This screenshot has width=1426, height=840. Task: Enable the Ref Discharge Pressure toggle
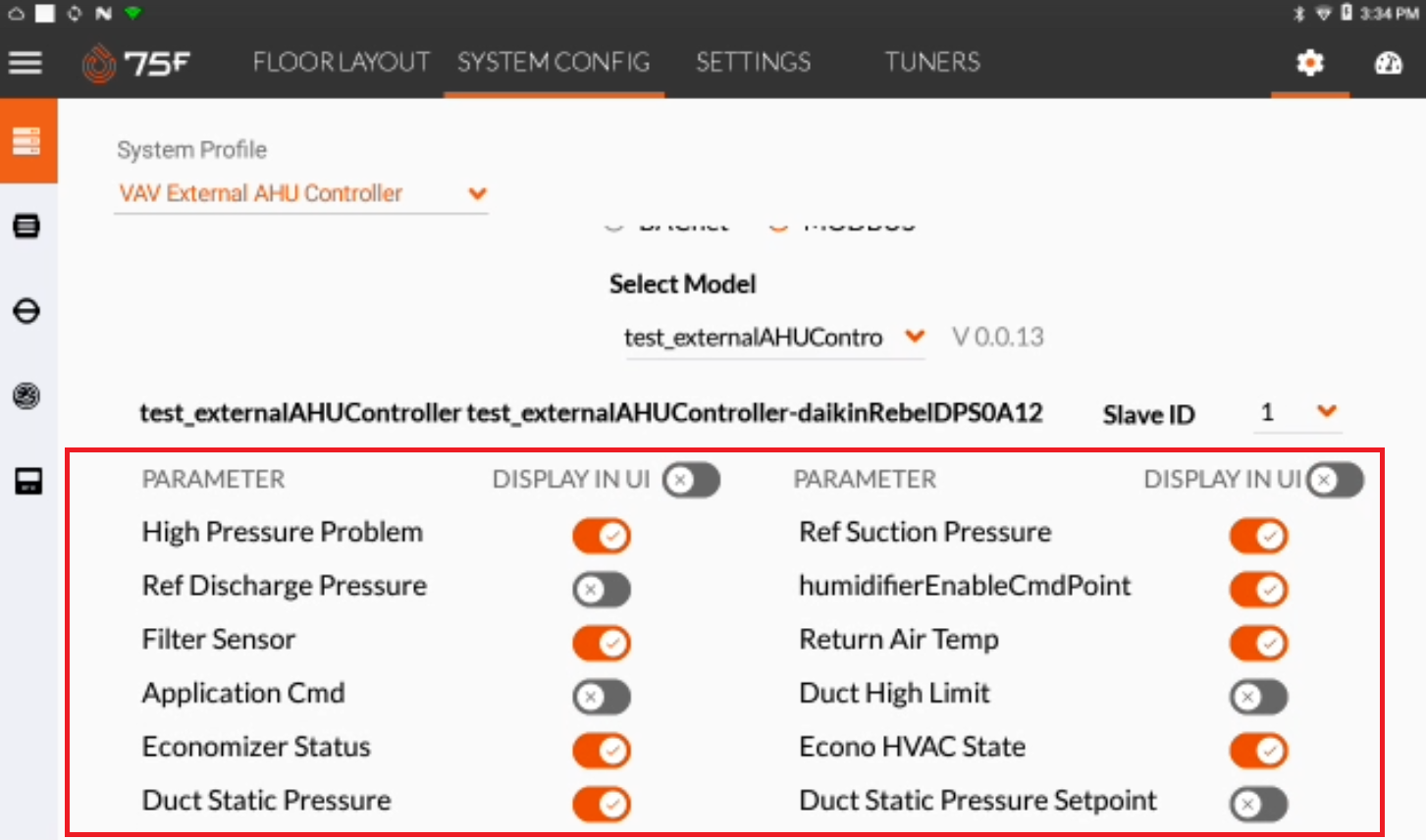coord(602,589)
